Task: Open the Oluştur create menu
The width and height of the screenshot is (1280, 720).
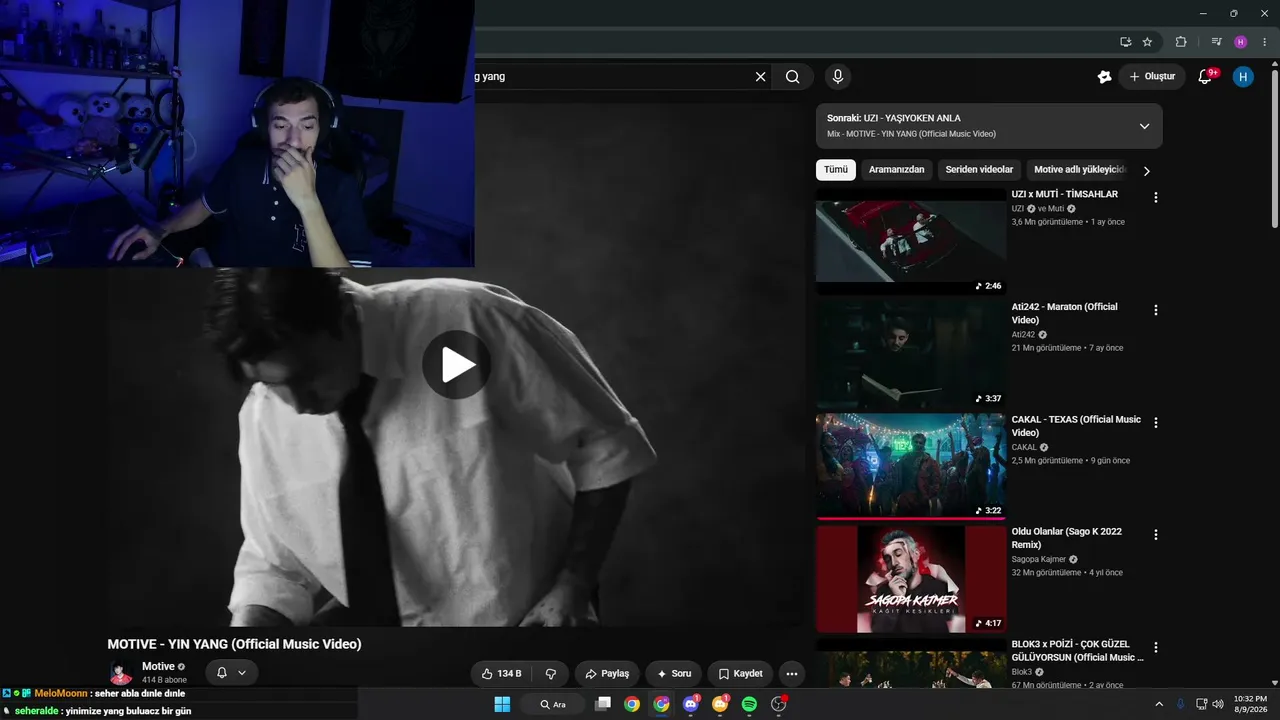Action: [1152, 77]
